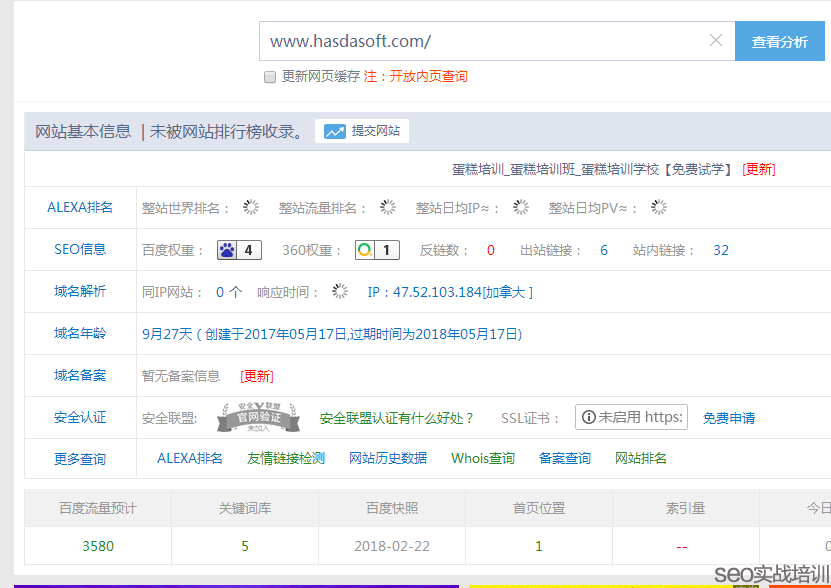This screenshot has height=588, width=831.
Task: Click inside the website URL input field
Action: (450, 41)
